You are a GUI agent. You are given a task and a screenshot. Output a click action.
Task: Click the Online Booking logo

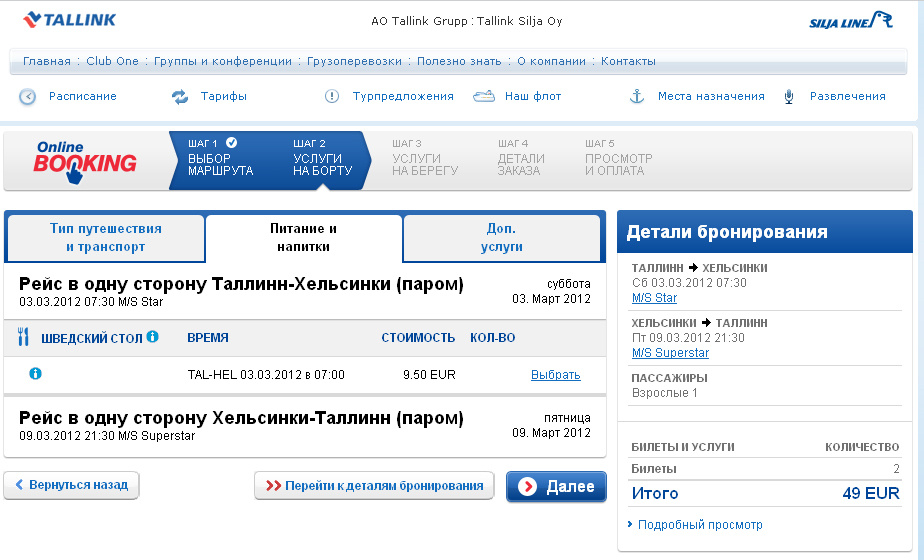click(x=85, y=162)
